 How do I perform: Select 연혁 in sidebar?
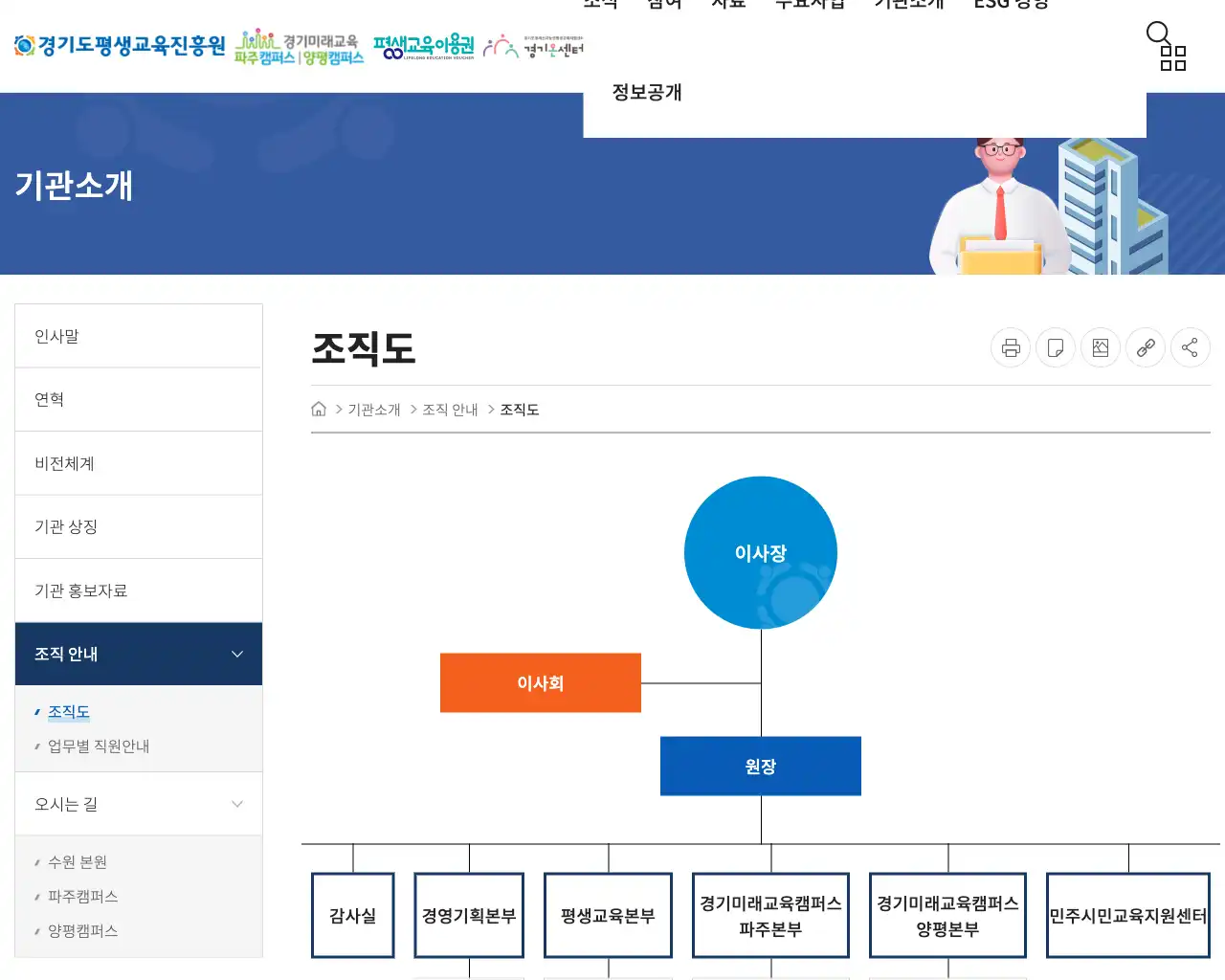pyautogui.click(x=139, y=399)
